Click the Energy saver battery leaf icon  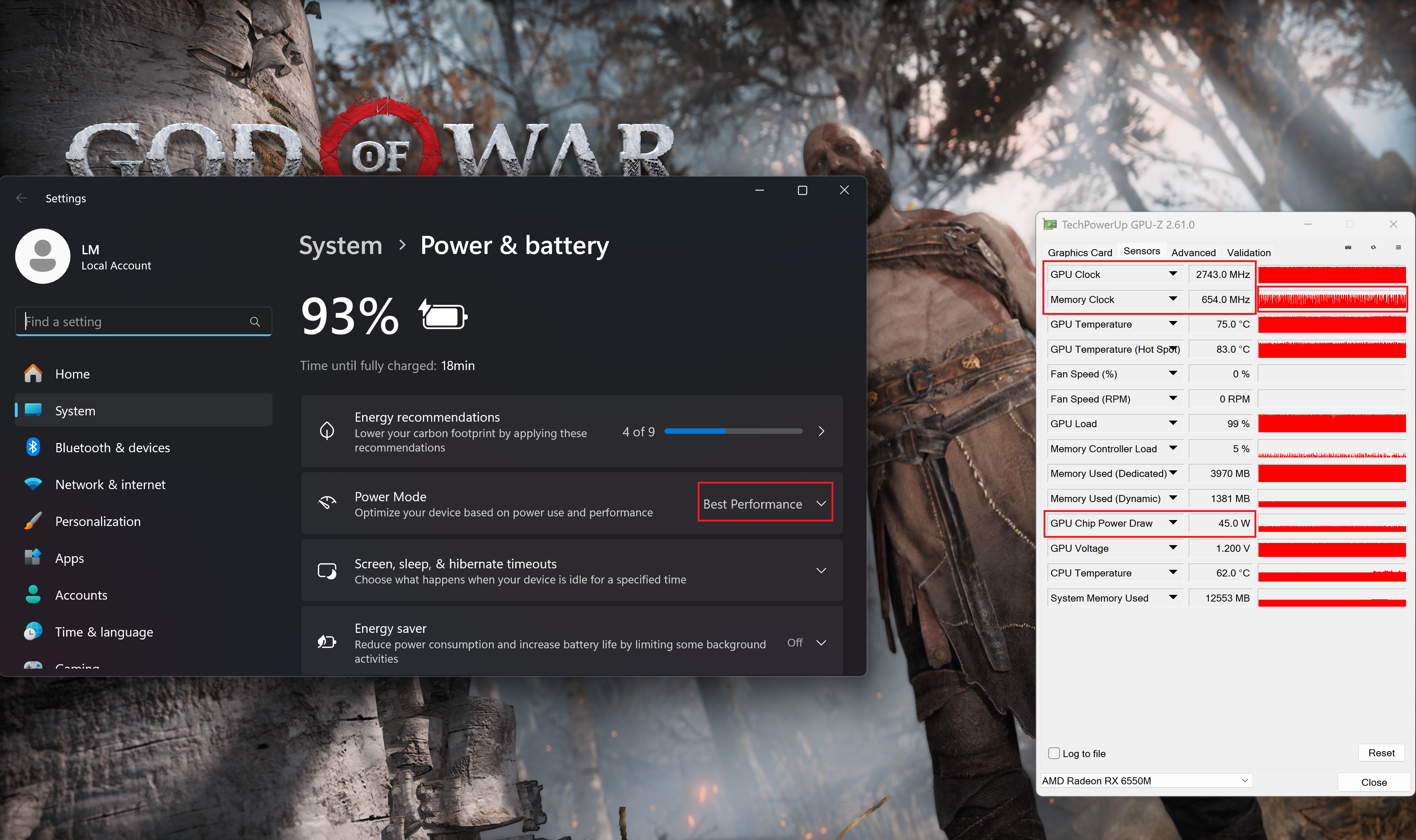tap(327, 642)
